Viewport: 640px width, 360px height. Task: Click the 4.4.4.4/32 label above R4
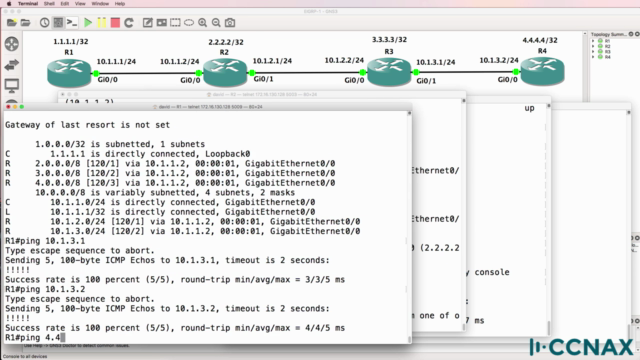[540, 40]
